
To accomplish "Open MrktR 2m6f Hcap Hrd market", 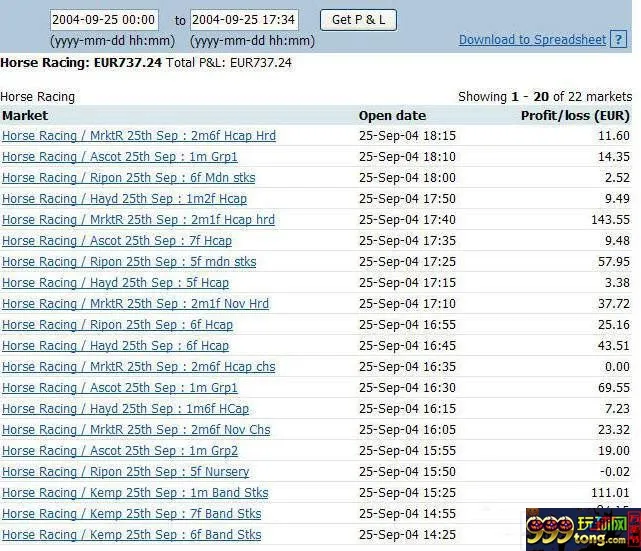I will click(139, 136).
